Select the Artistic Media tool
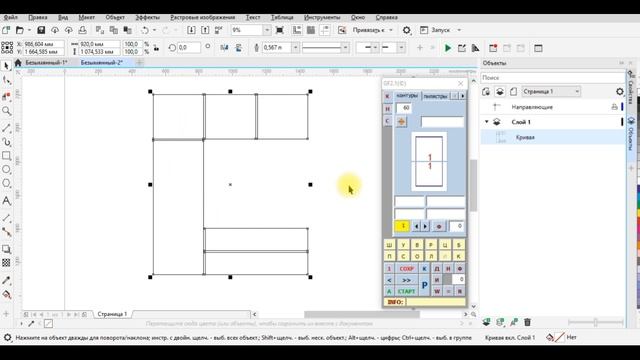This screenshot has height=360, width=640. pyautogui.click(x=6, y=142)
